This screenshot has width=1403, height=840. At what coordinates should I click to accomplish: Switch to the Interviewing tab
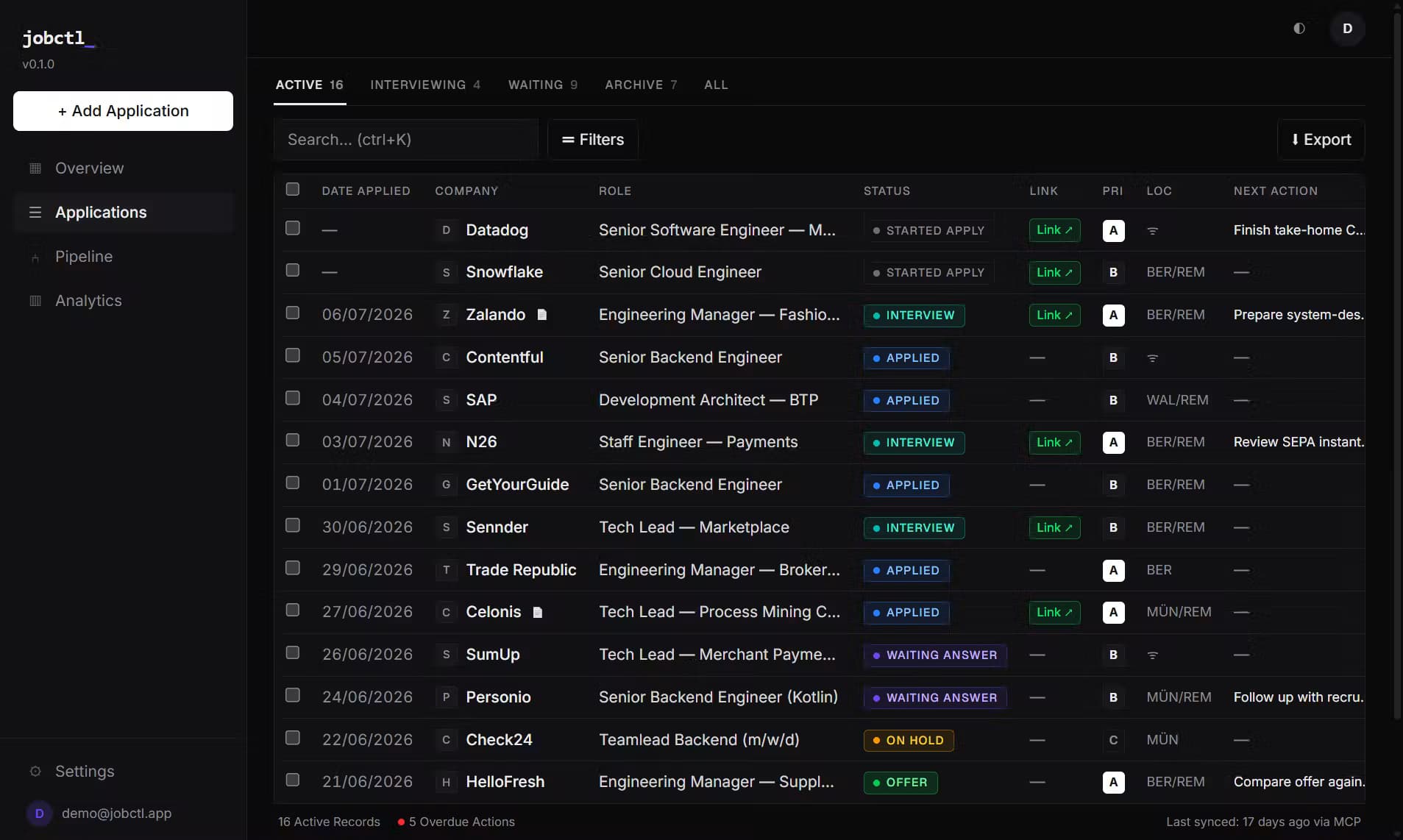point(425,85)
